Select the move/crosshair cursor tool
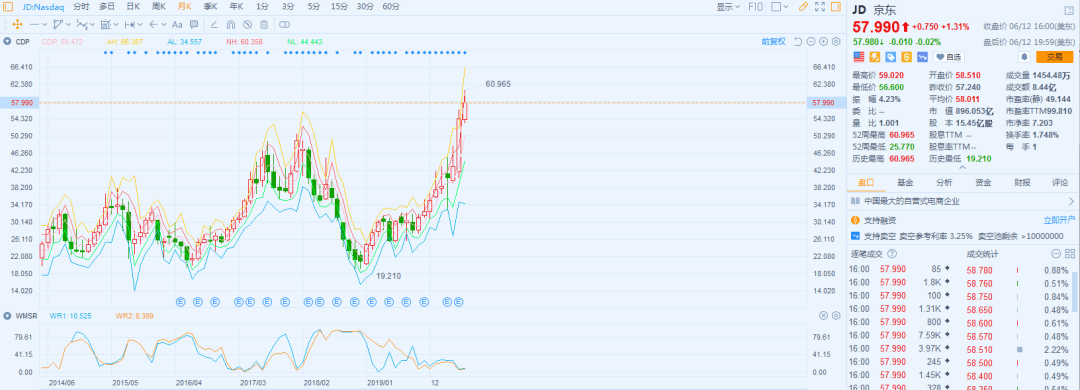The height and width of the screenshot is (390, 1080). 17,24
